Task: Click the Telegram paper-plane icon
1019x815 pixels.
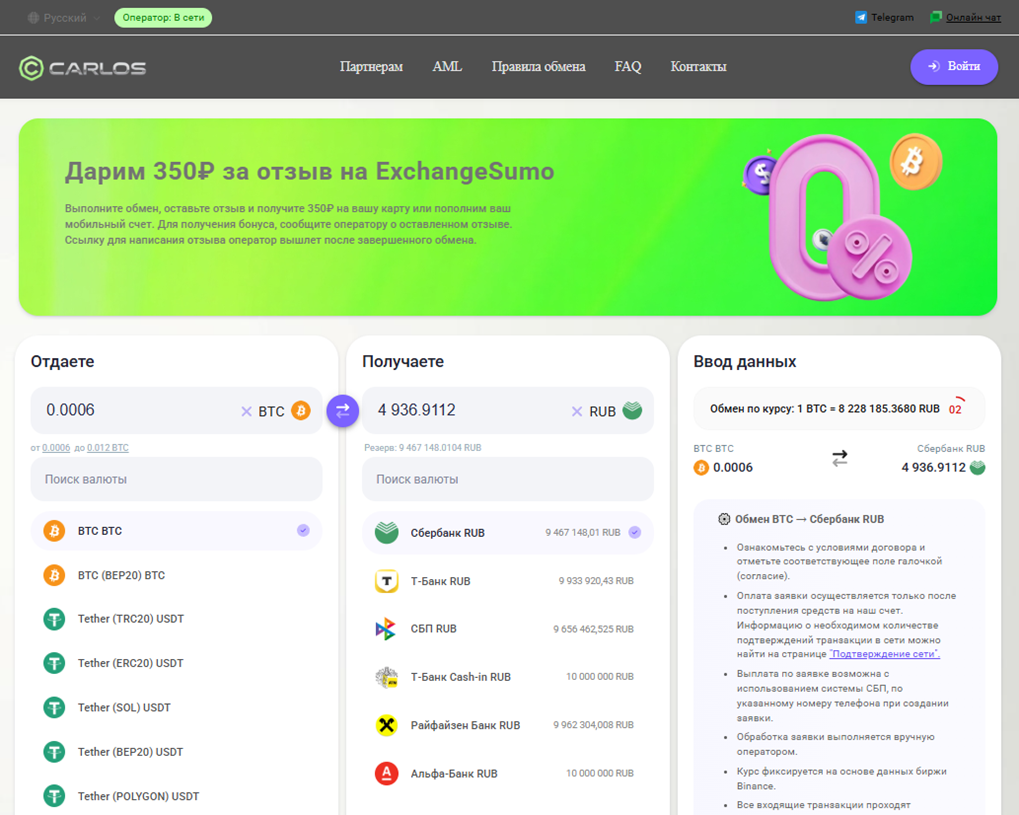Action: coord(861,18)
